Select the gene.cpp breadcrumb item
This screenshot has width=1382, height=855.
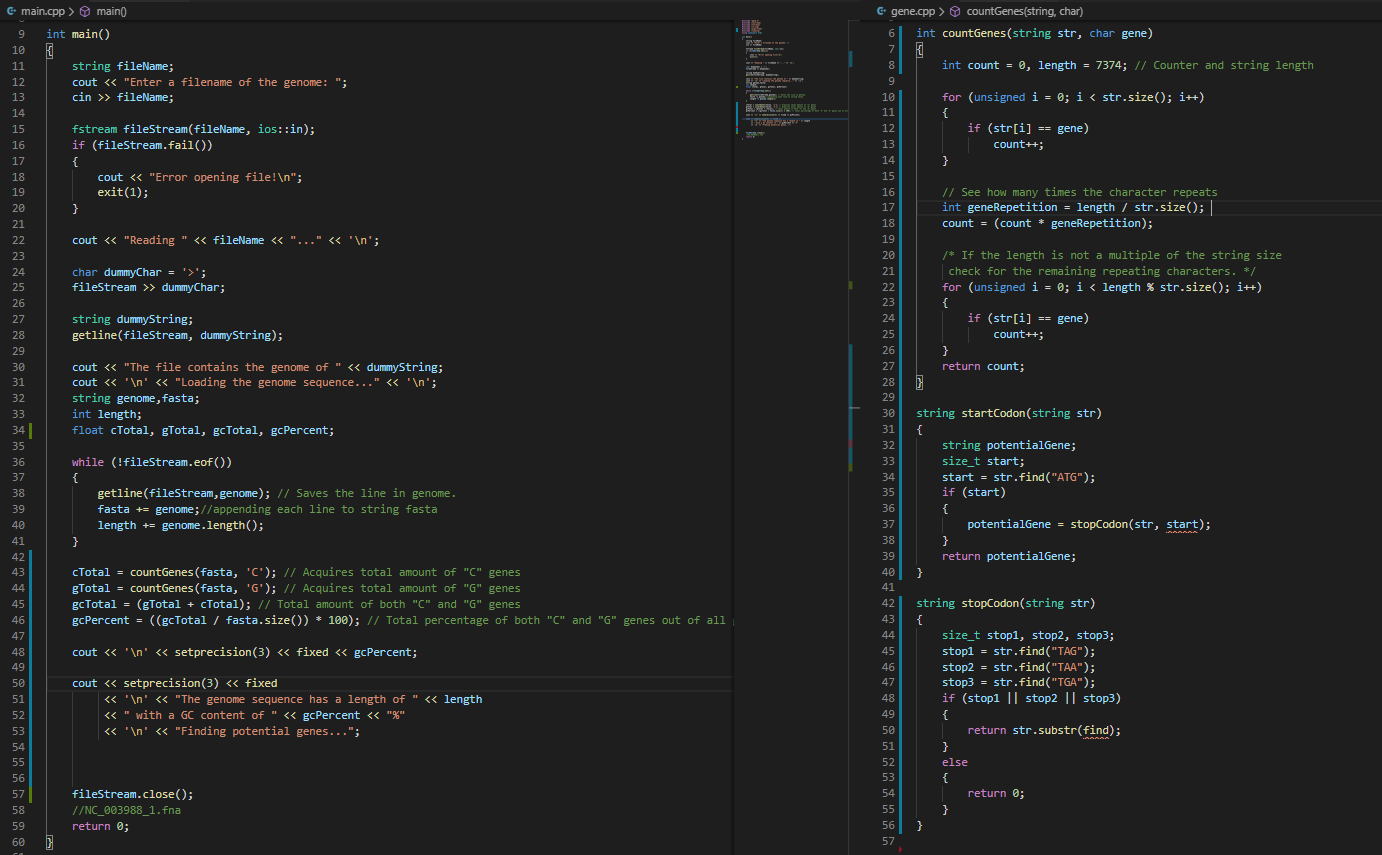(x=913, y=11)
